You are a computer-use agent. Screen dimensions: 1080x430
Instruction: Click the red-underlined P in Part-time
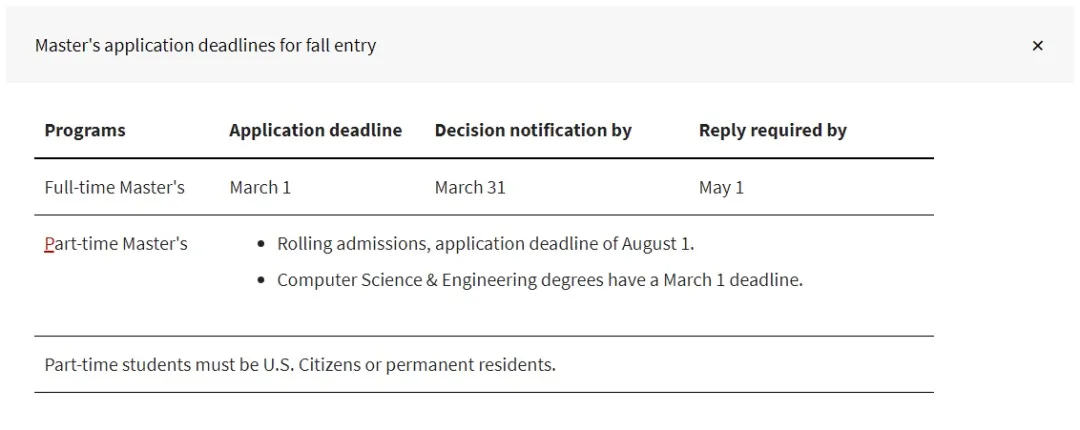(x=49, y=244)
